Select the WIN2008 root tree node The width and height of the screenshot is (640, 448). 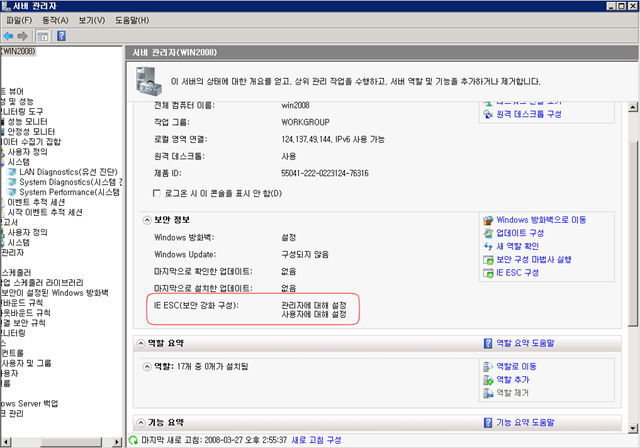point(18,51)
